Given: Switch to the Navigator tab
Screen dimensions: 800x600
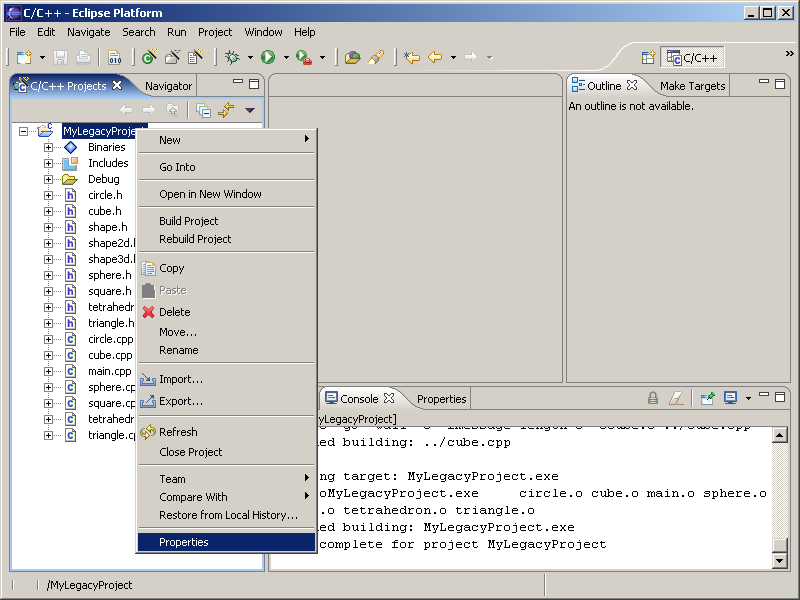Looking at the screenshot, I should 168,86.
